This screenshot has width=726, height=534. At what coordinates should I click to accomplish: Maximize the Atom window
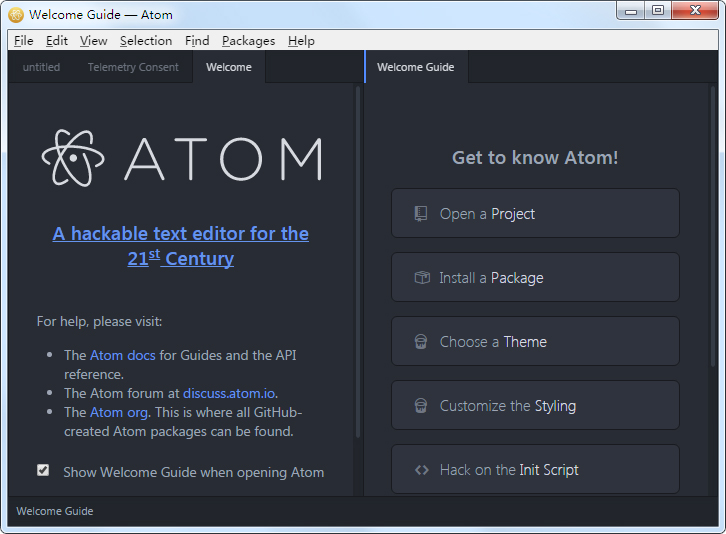point(657,11)
